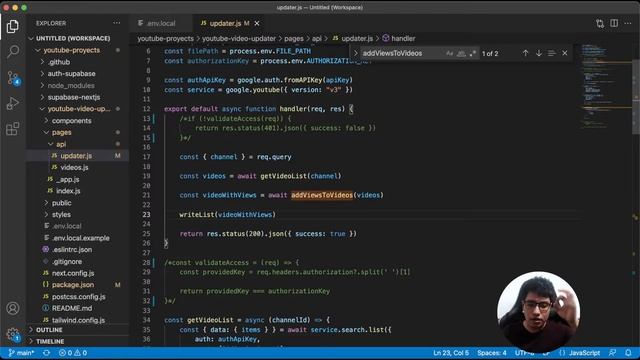Open Source Control view in activity bar
This screenshot has width=640, height=360.
point(13,78)
